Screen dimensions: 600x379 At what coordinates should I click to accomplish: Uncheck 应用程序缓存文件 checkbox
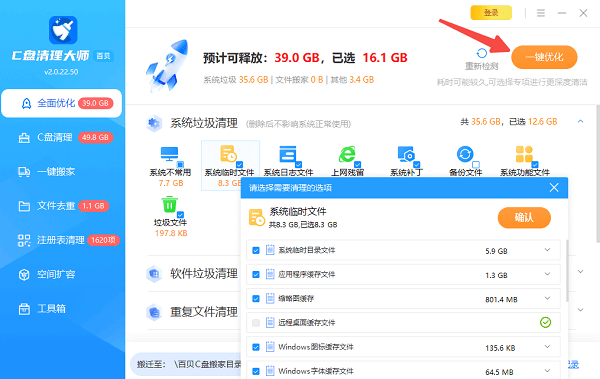[x=256, y=275]
